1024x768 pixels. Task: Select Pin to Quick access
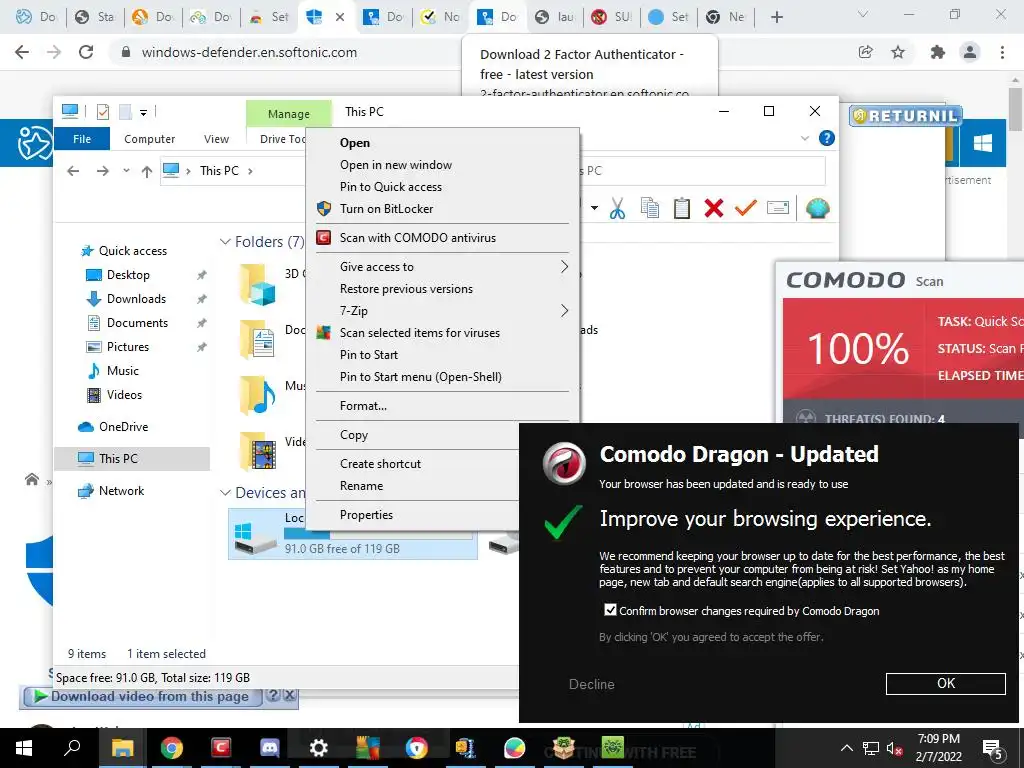391,187
